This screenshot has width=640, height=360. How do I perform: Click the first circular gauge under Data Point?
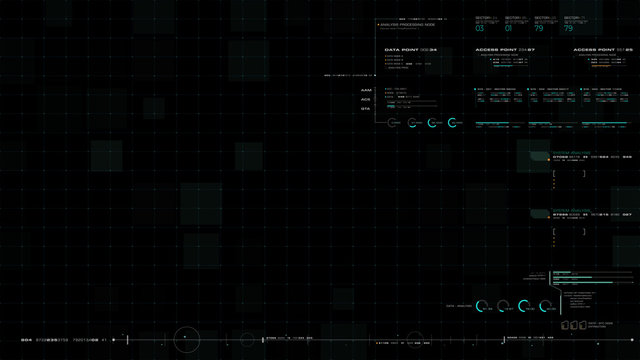click(x=392, y=122)
